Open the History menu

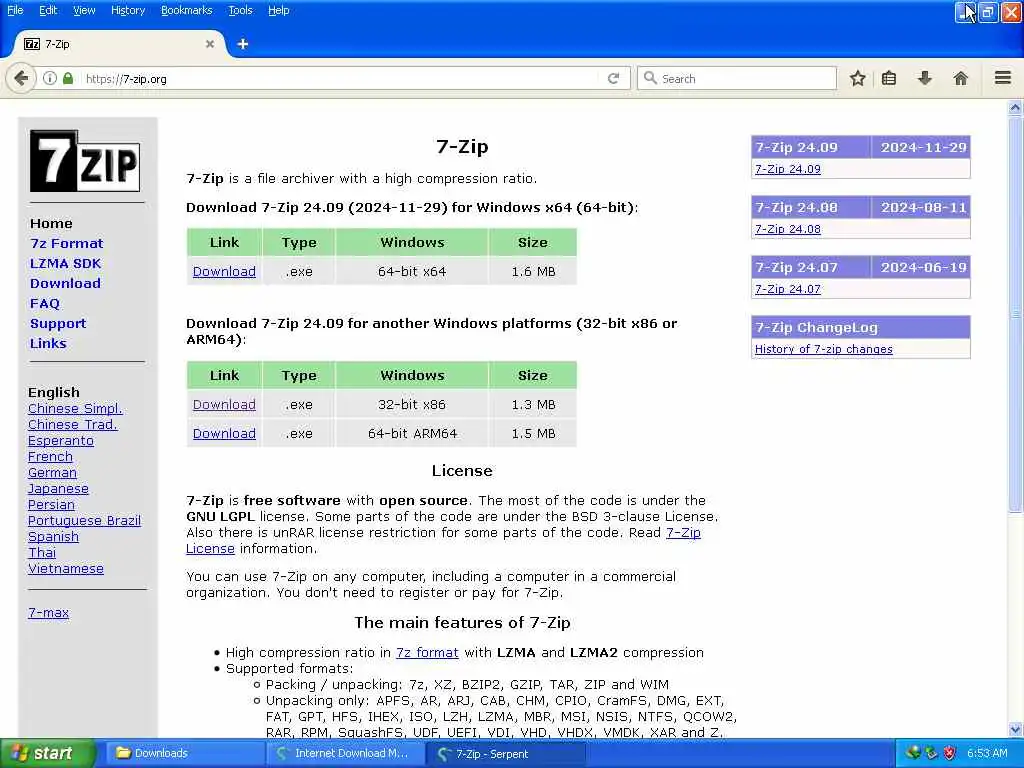128,10
